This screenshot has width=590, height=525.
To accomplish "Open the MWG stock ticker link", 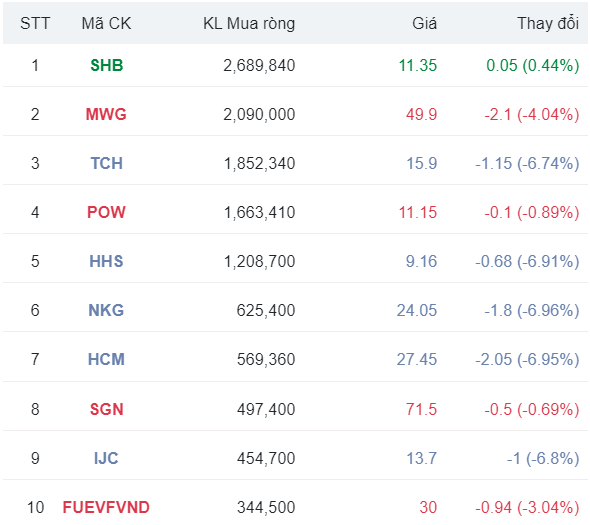I will click(106, 114).
